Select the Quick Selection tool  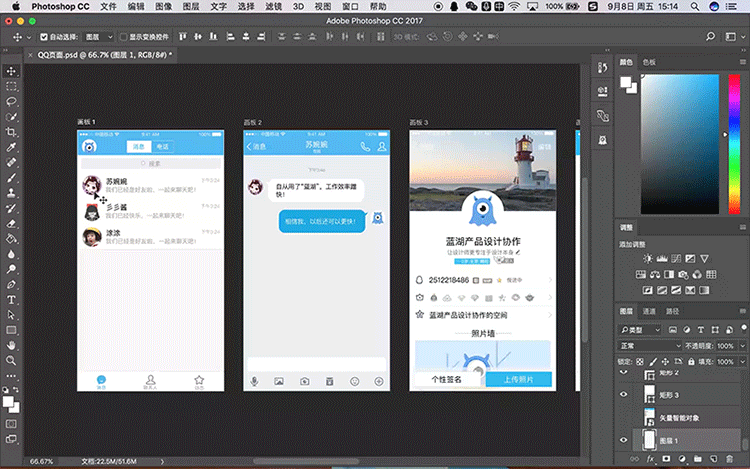tap(11, 117)
